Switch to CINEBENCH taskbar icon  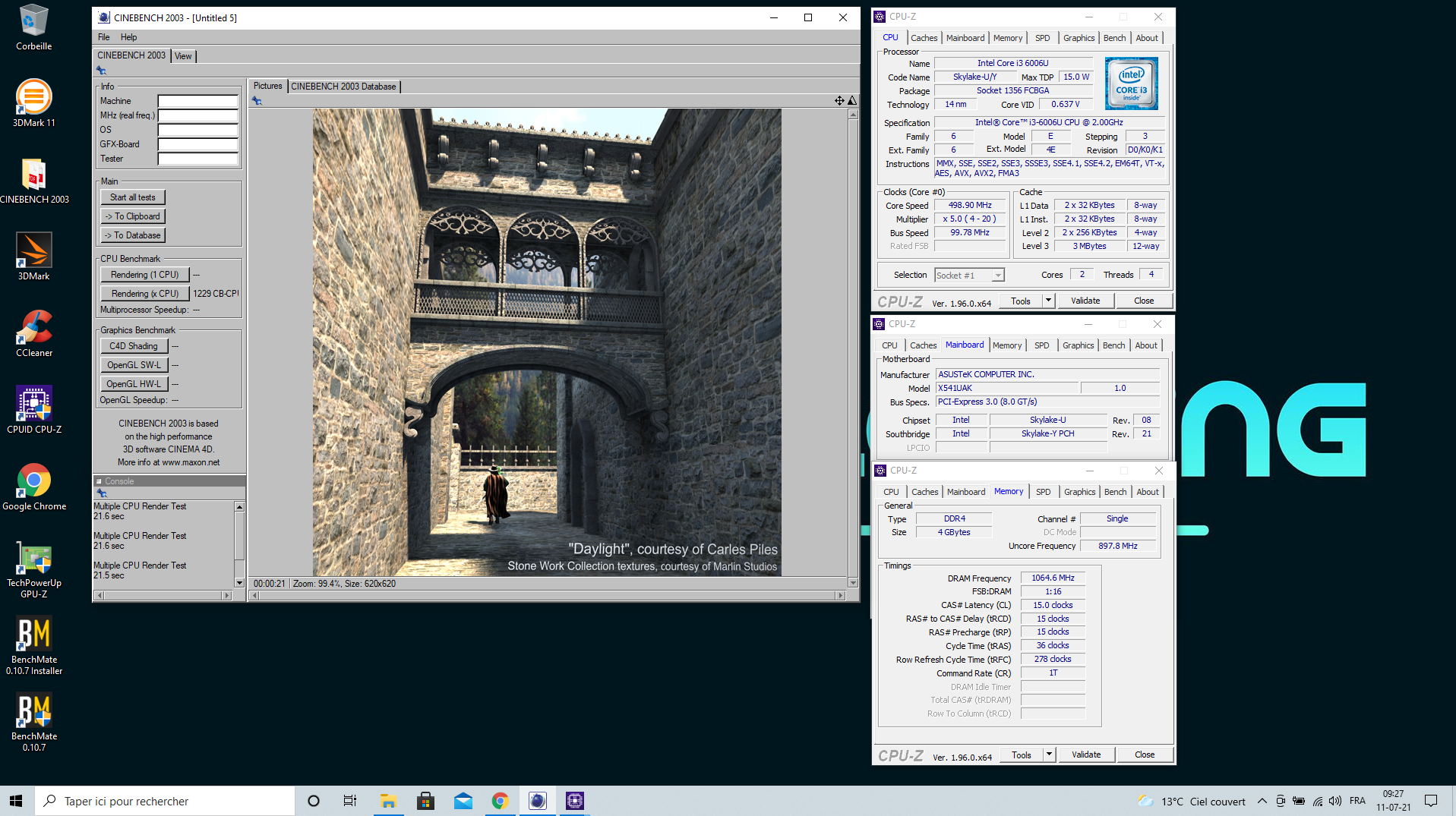pyautogui.click(x=538, y=801)
